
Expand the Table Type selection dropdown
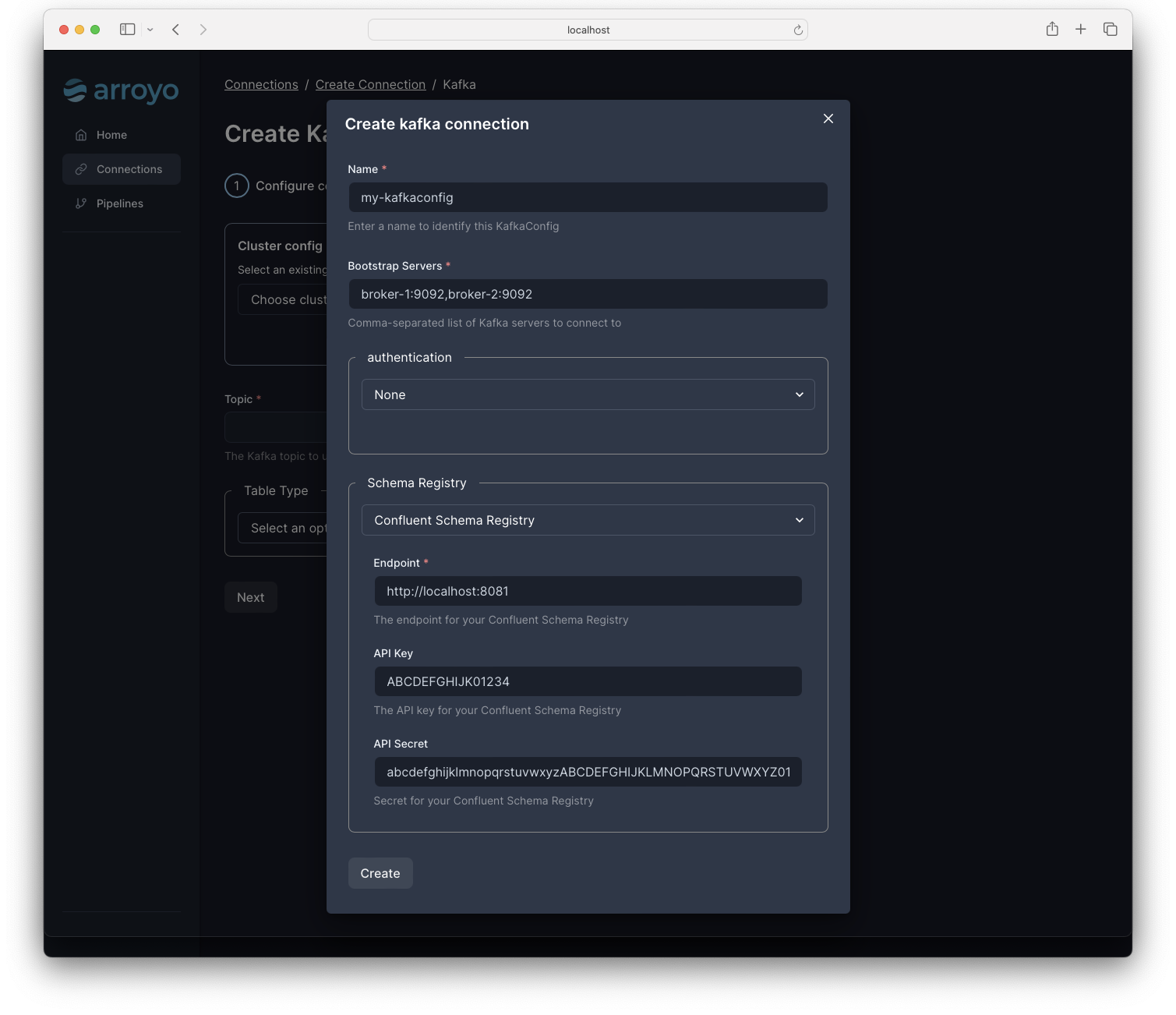point(288,528)
